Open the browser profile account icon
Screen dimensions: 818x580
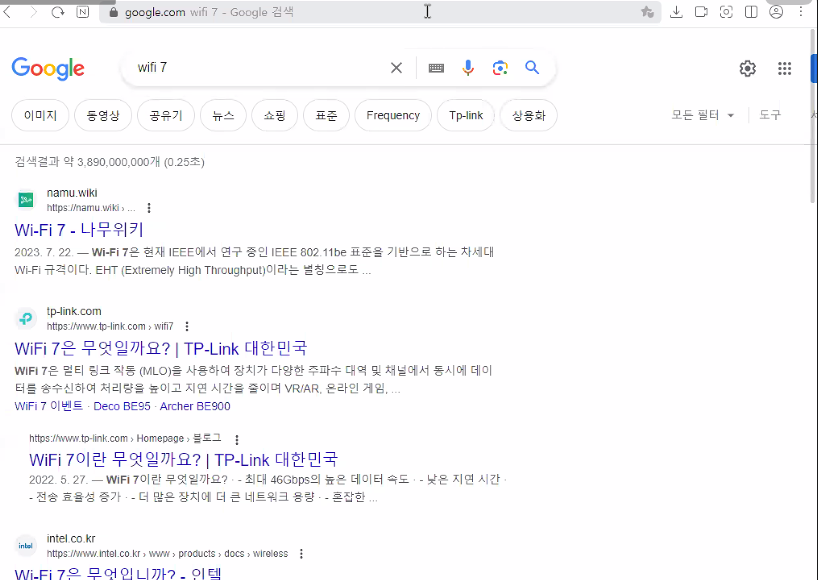point(776,12)
